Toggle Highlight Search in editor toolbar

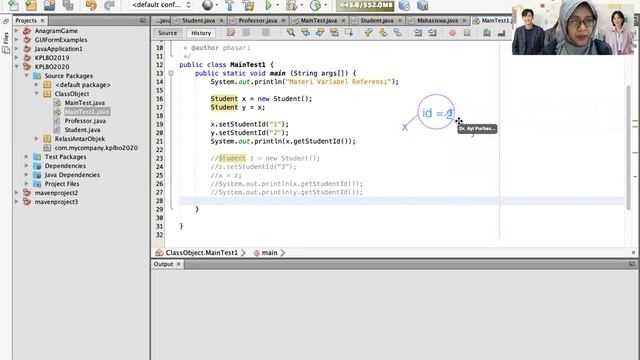click(x=334, y=33)
